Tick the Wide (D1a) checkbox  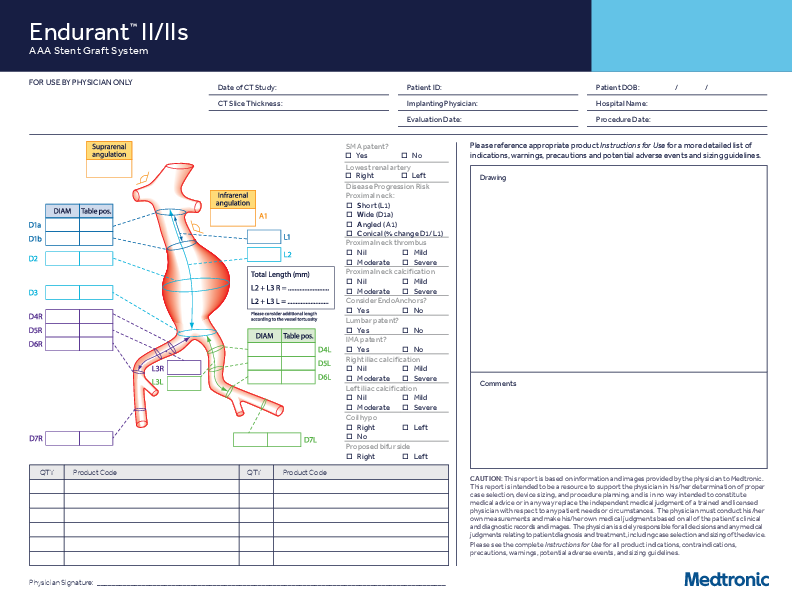[x=349, y=215]
